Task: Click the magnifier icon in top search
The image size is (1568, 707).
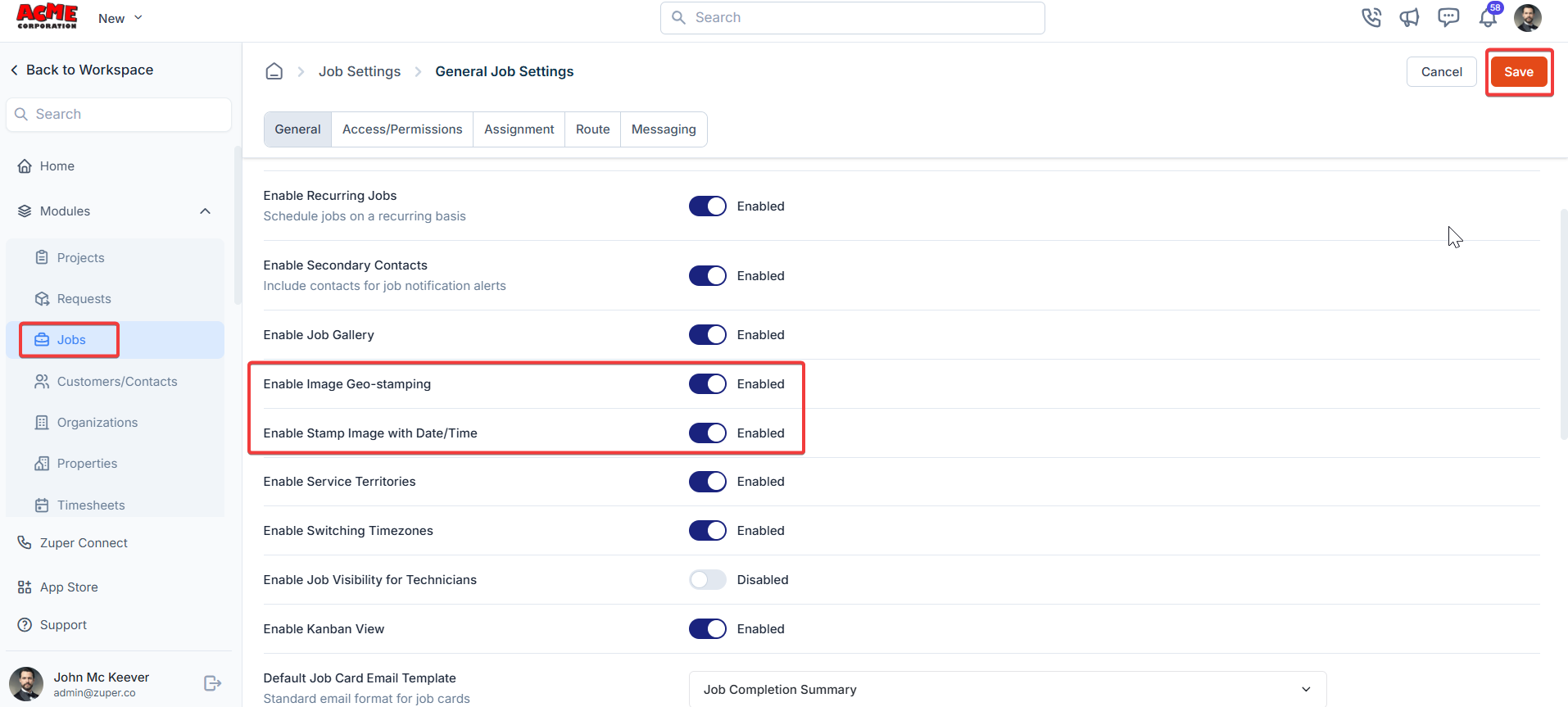Action: pyautogui.click(x=678, y=17)
